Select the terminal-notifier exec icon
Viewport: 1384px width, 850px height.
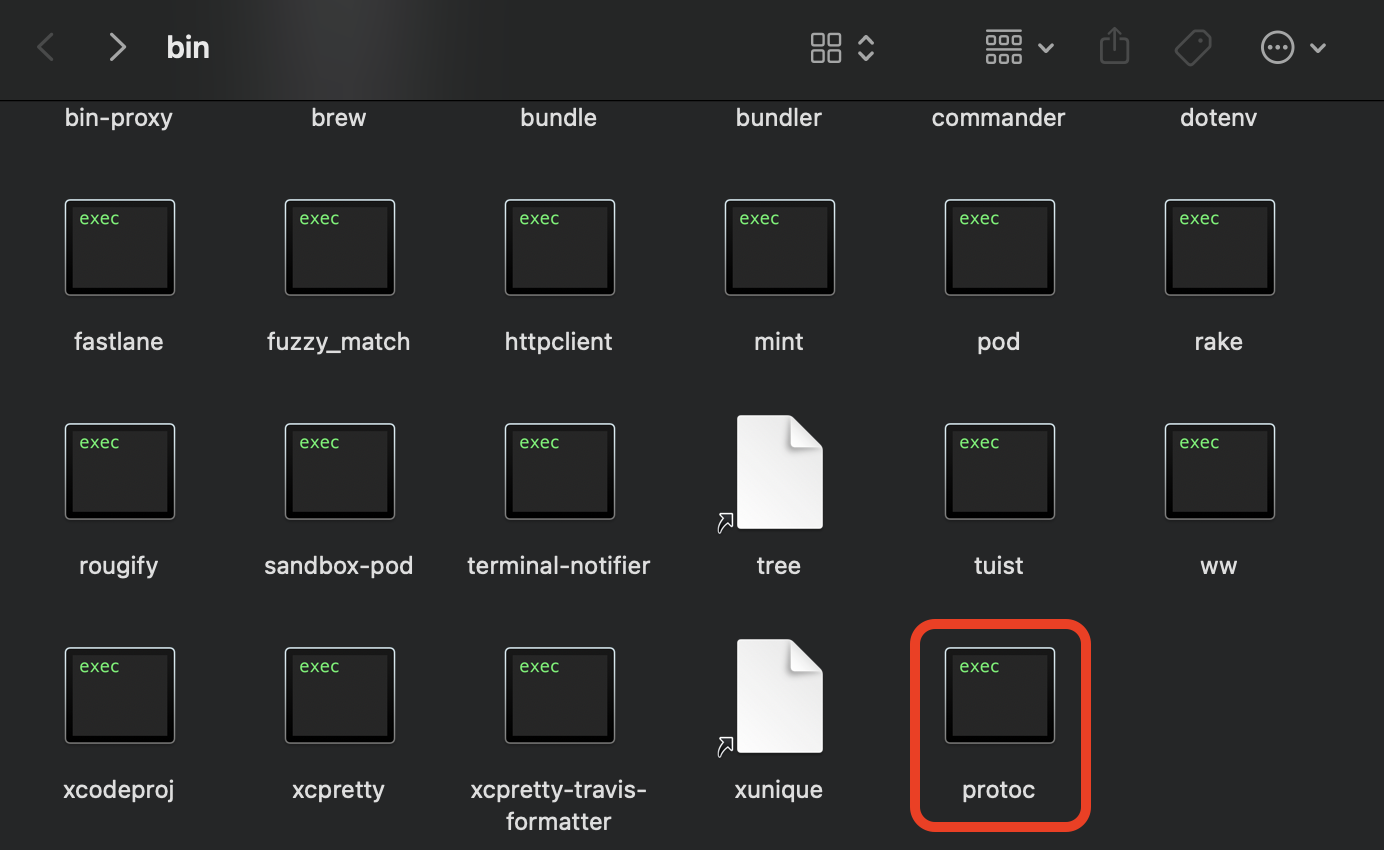click(560, 471)
